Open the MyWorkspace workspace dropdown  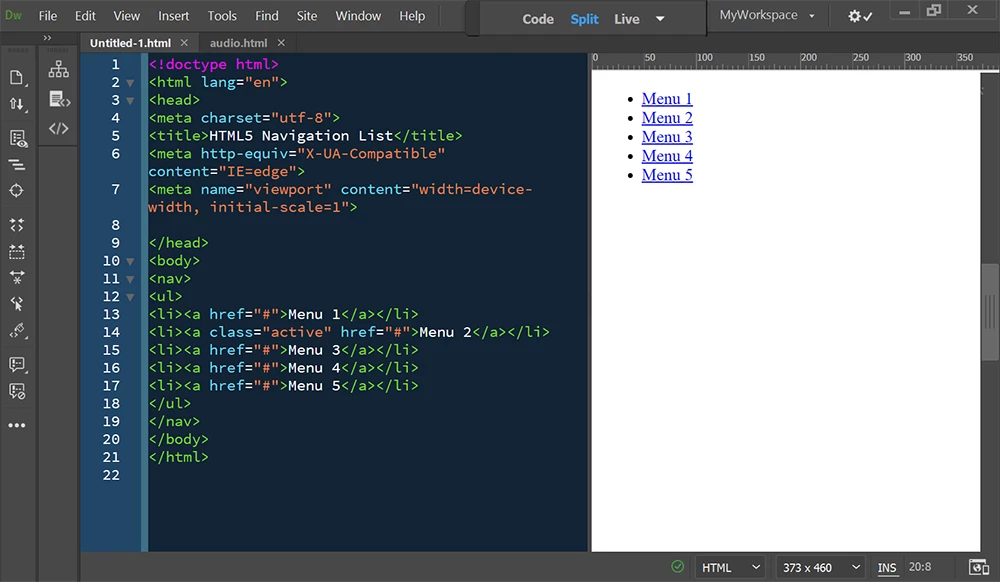(767, 15)
